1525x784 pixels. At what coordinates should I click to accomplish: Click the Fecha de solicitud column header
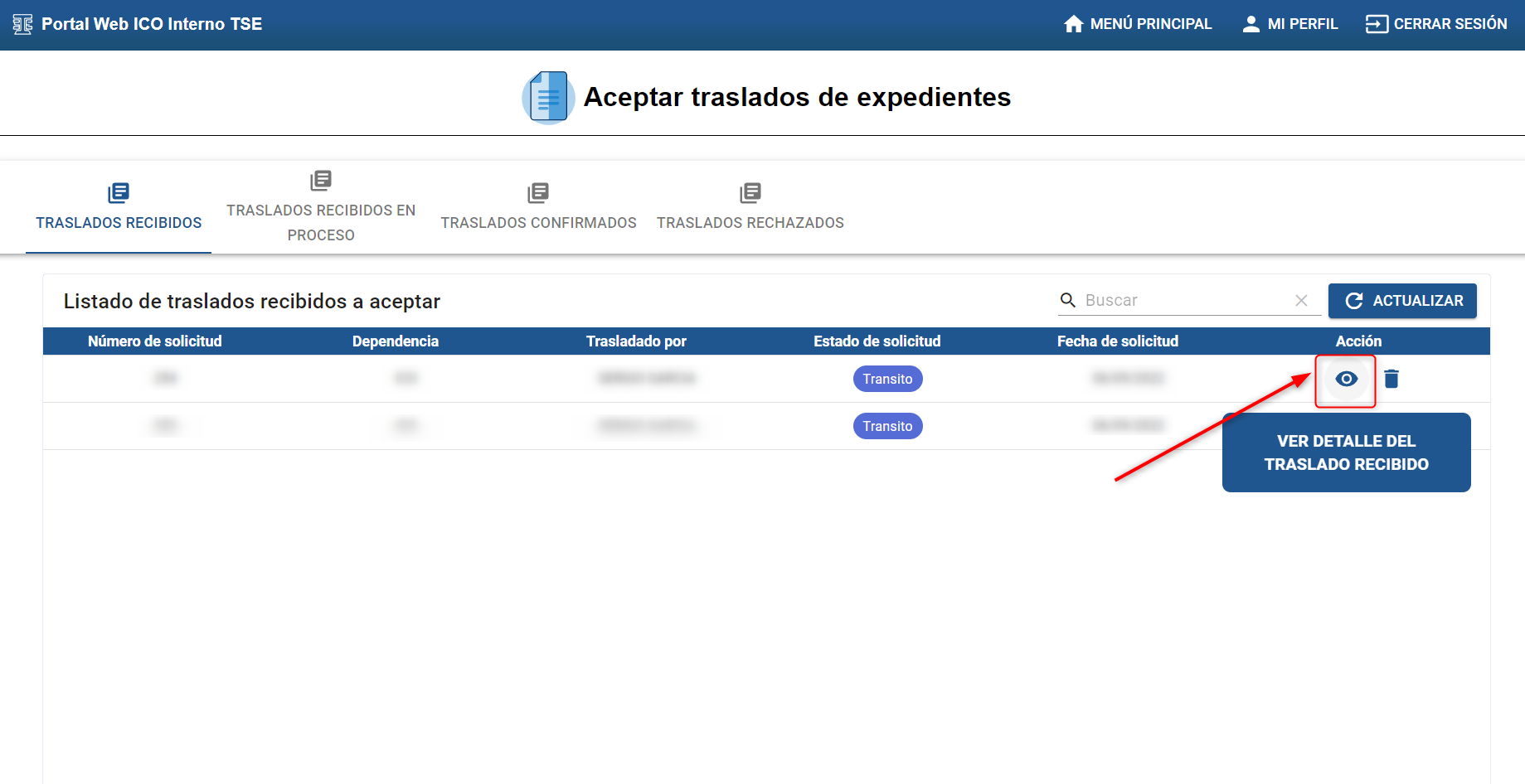(x=1117, y=341)
